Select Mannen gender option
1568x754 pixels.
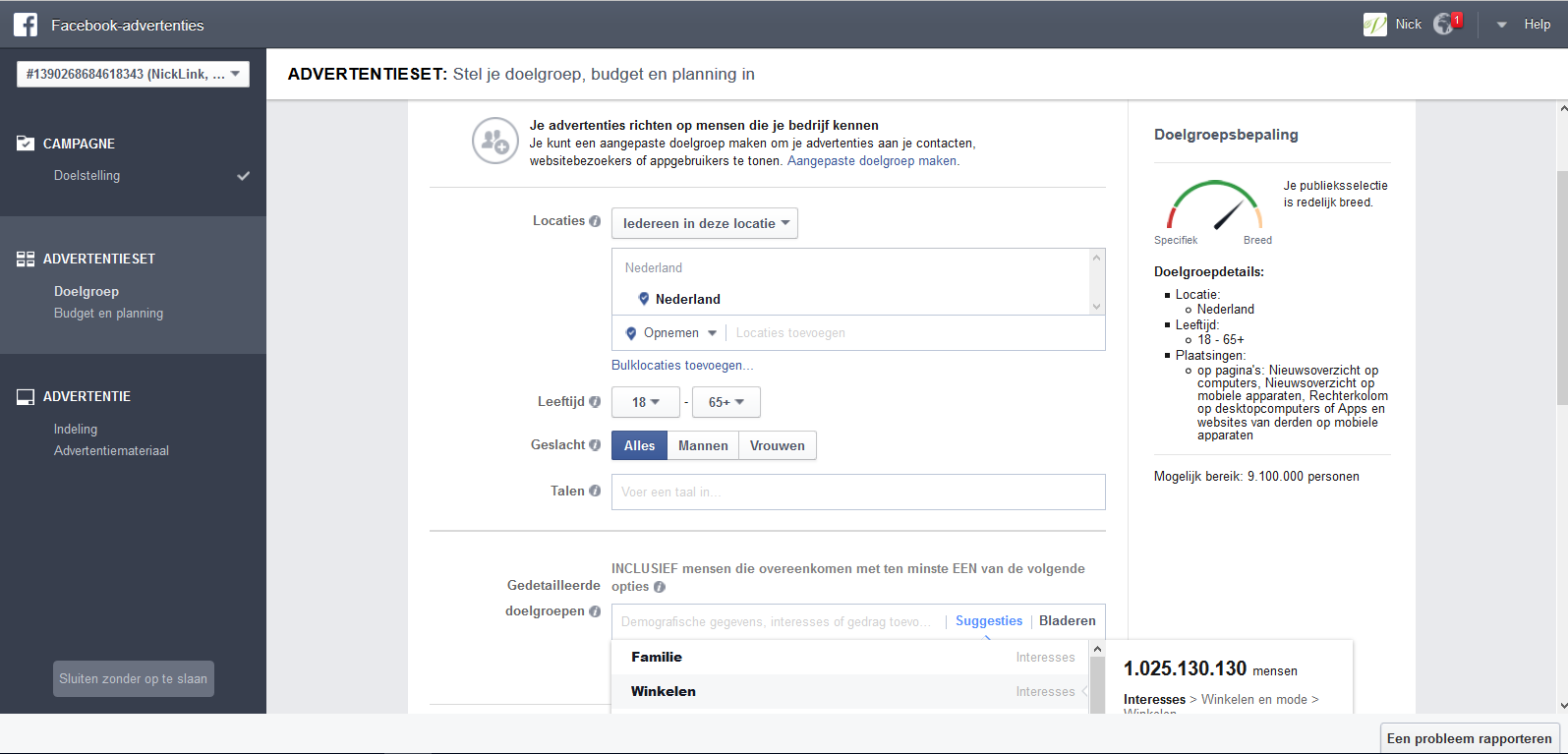(x=703, y=445)
